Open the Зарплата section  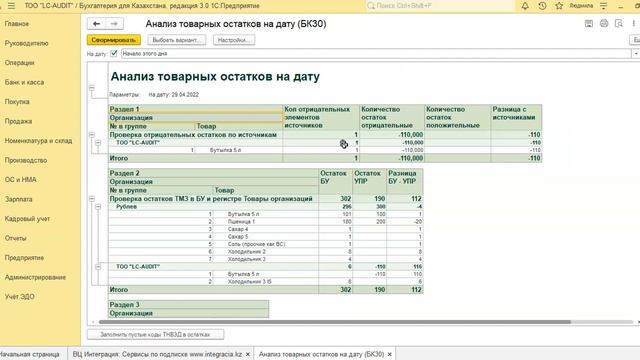18,199
